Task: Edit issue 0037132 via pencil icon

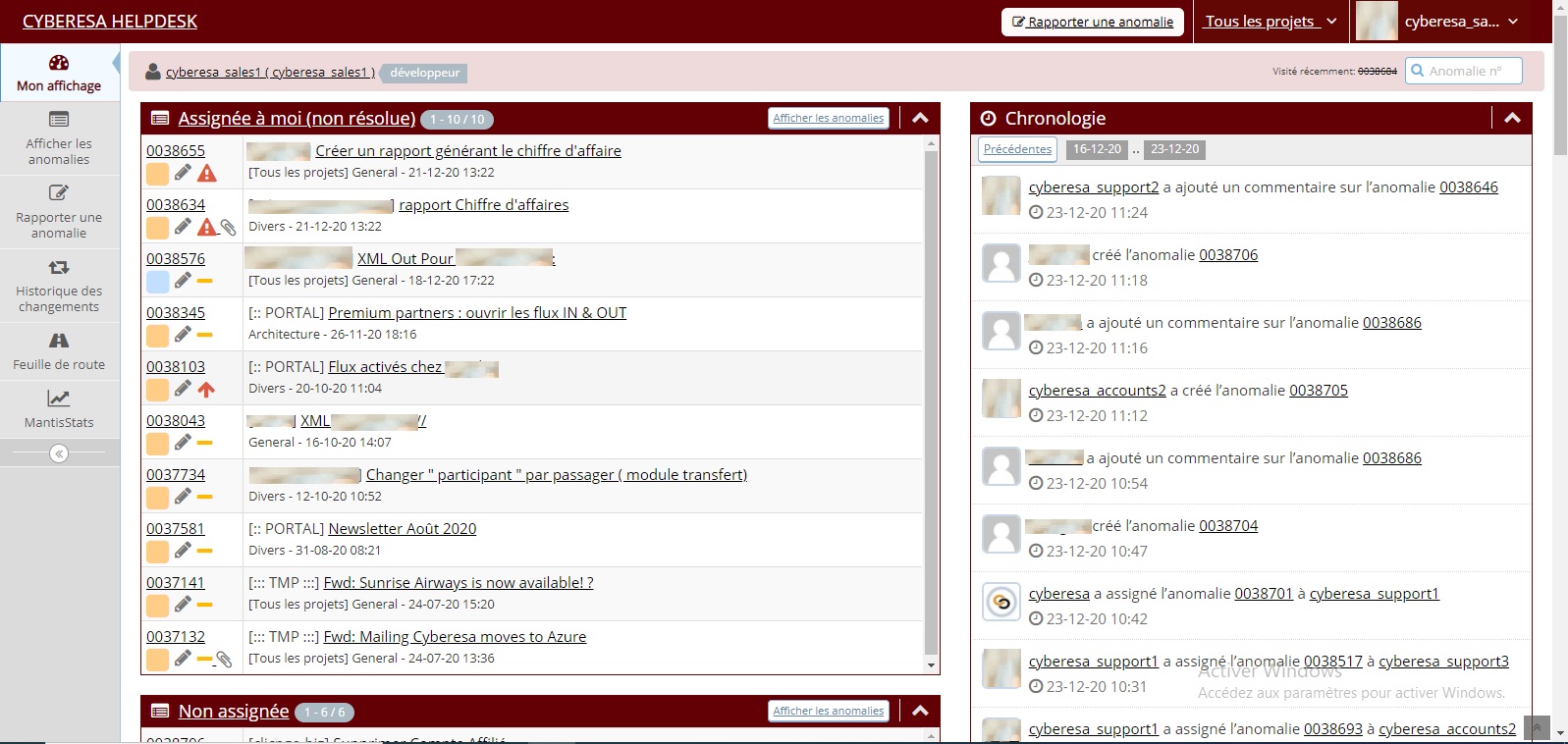Action: (x=183, y=659)
